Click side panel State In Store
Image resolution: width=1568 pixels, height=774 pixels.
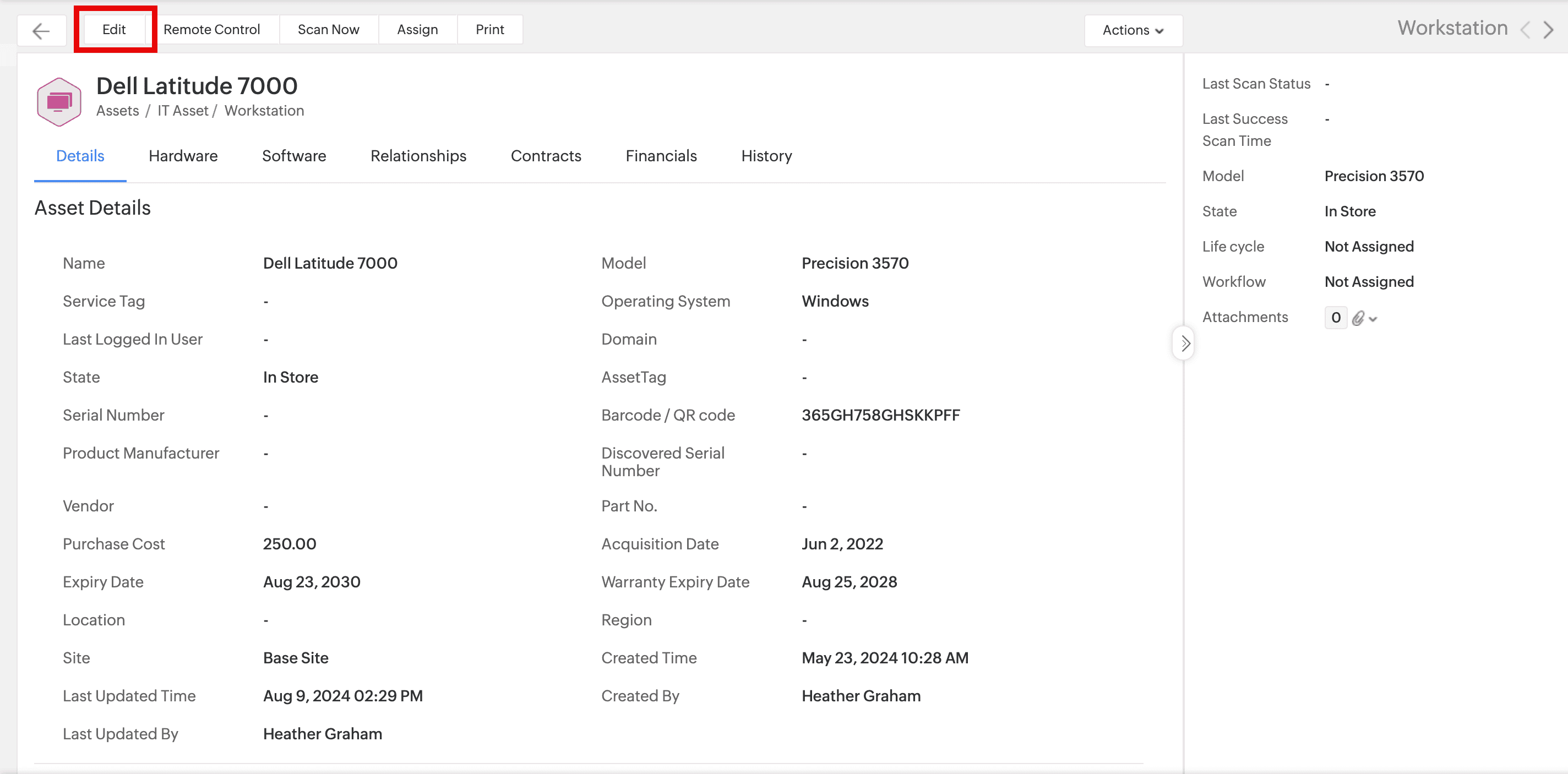(x=1350, y=212)
